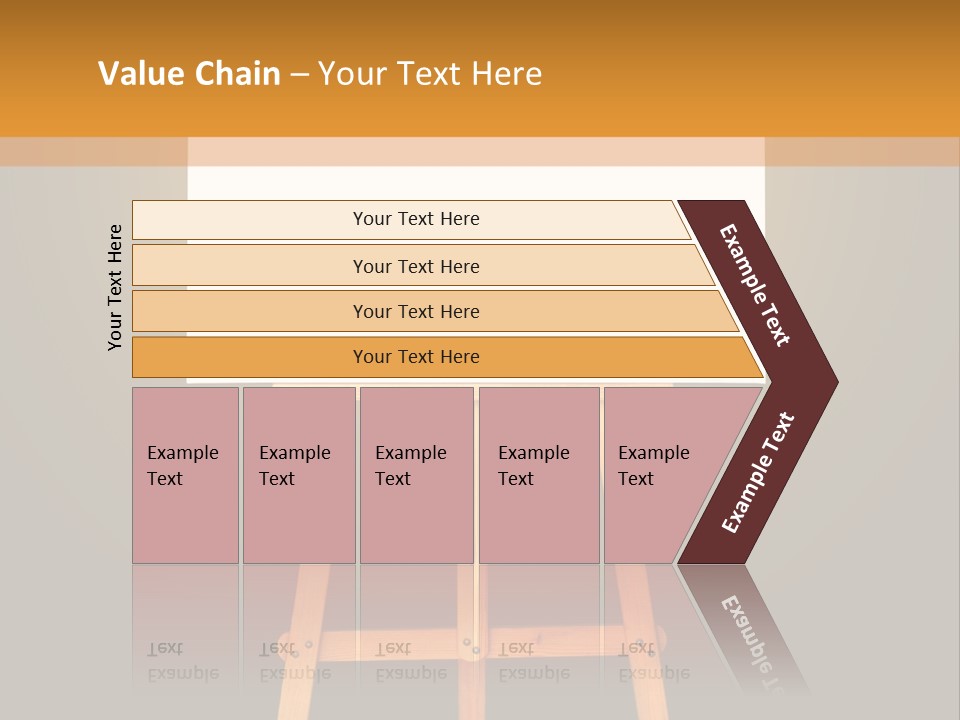Click the topmost 'Your Text Here' bar

411,219
